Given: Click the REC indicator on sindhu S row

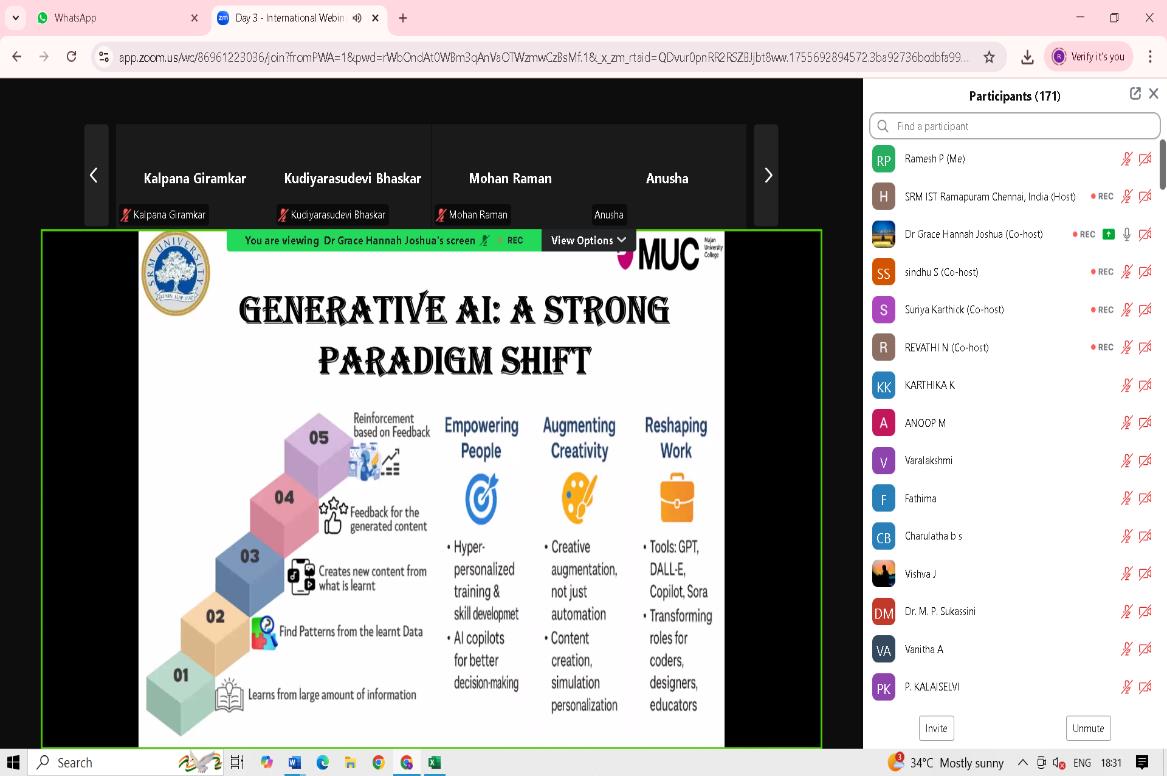Looking at the screenshot, I should 1102,272.
